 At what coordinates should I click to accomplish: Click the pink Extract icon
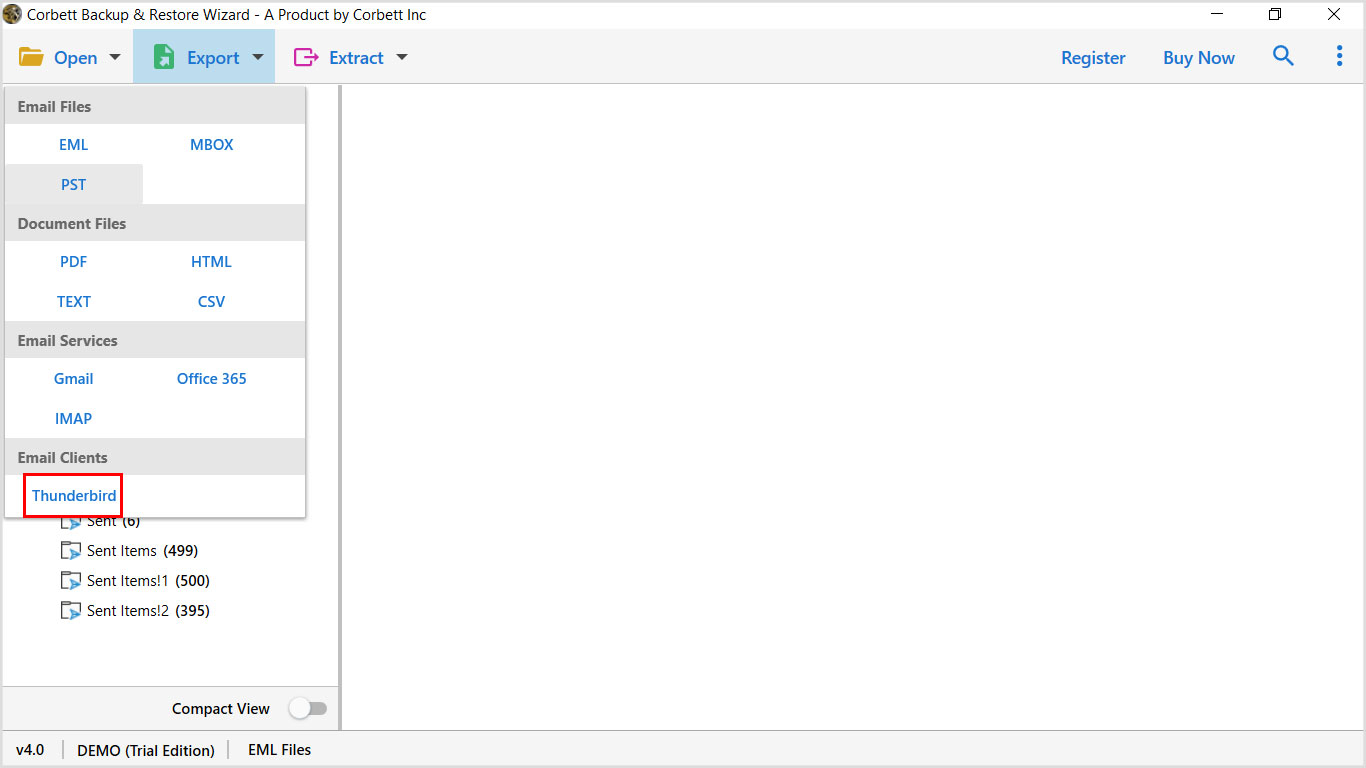click(x=305, y=57)
